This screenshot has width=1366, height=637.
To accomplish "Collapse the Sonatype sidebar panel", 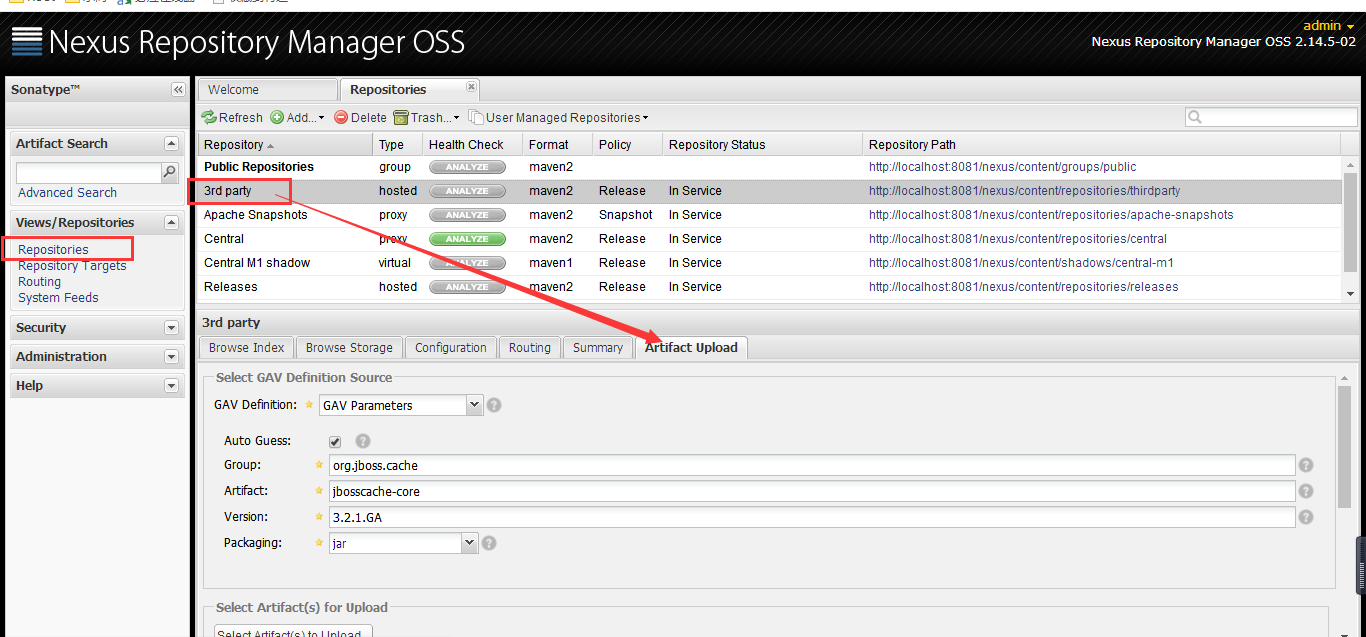I will (x=178, y=90).
